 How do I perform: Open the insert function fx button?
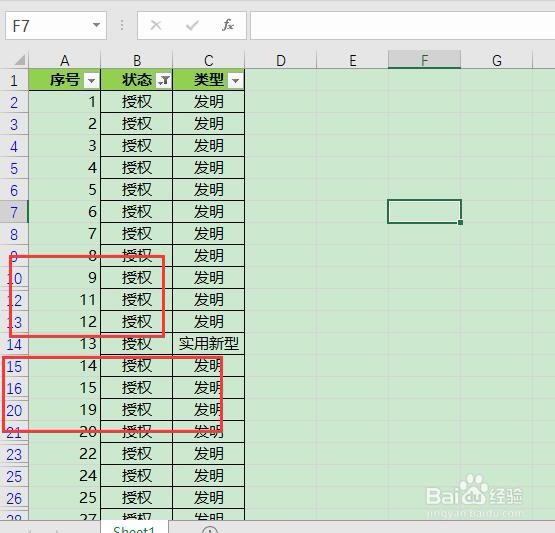228,25
